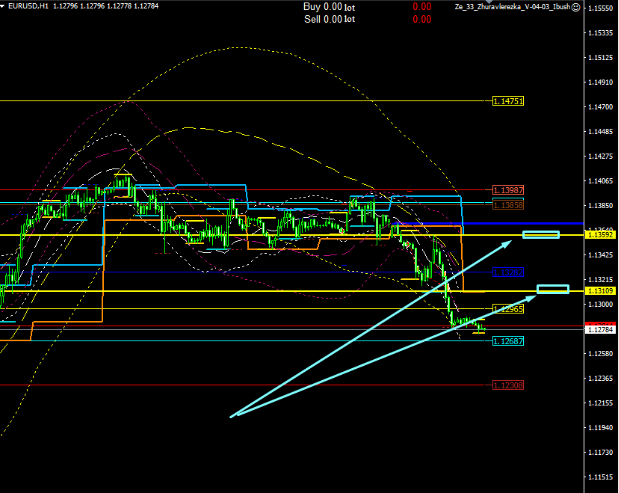Image resolution: width=619 pixels, height=493 pixels.
Task: Click the Buy 0.00 lot text
Action: [330, 6]
